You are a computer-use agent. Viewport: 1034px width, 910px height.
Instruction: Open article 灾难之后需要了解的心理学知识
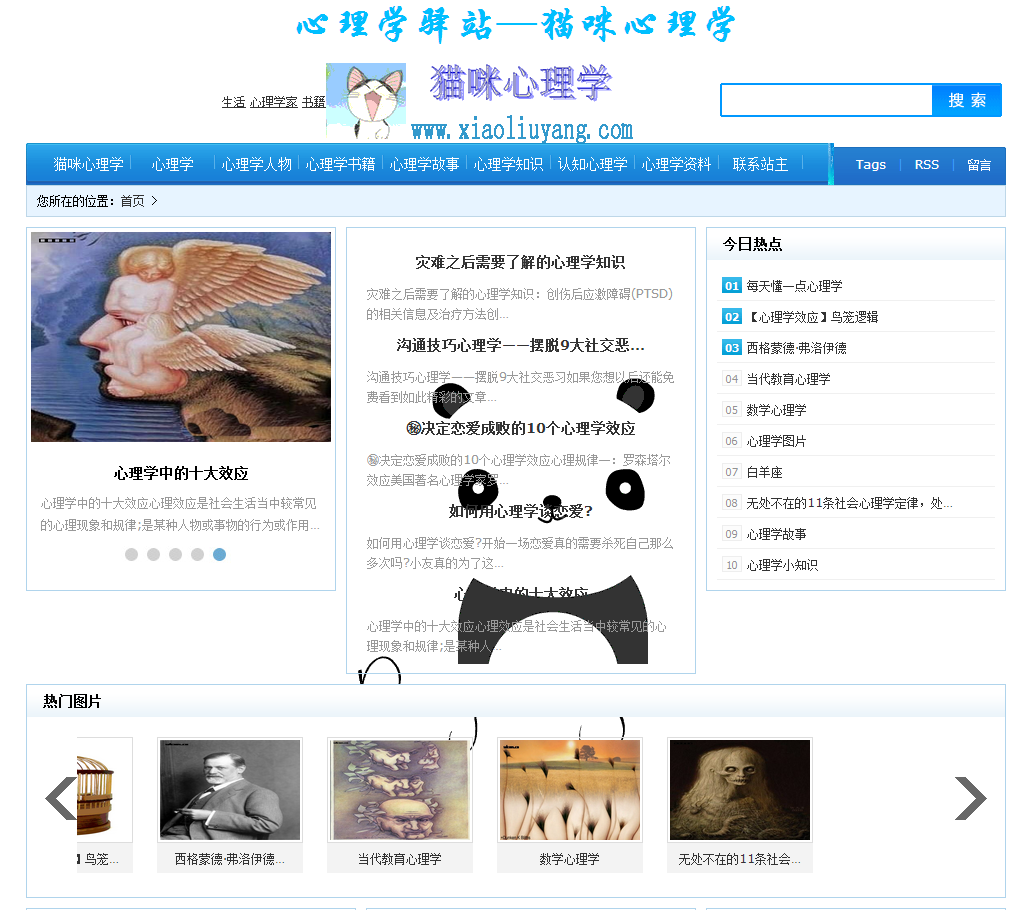pos(520,262)
